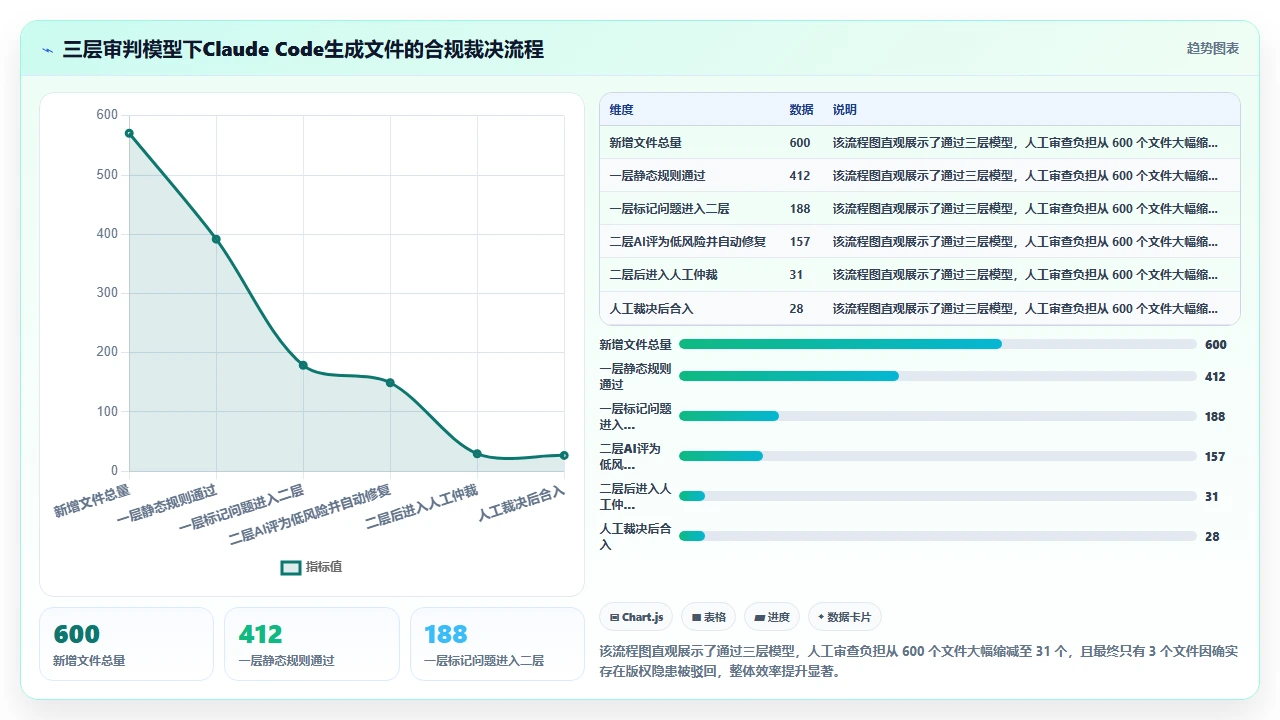
Task: Click the chart data point at 二层后进入人工仲裁
Action: [x=477, y=454]
